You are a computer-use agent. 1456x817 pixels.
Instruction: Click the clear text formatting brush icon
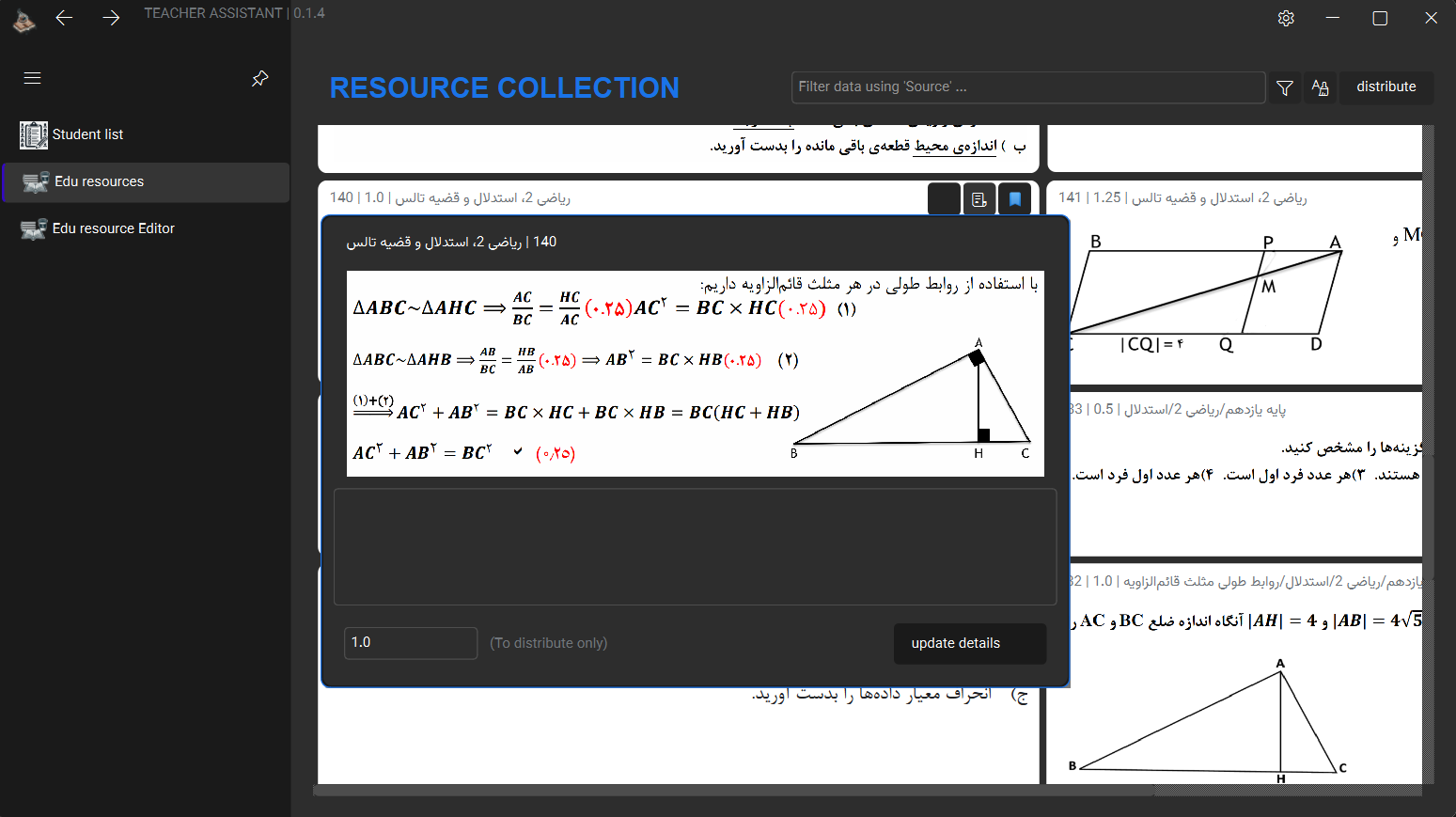[1320, 87]
